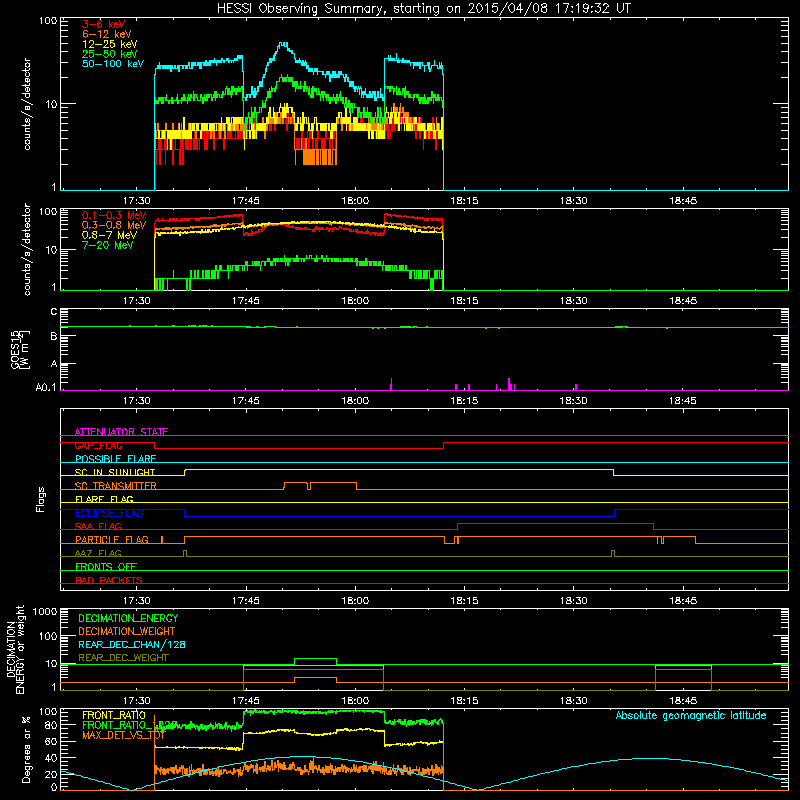Click the 18:45 tick below the decimation panel

click(683, 701)
